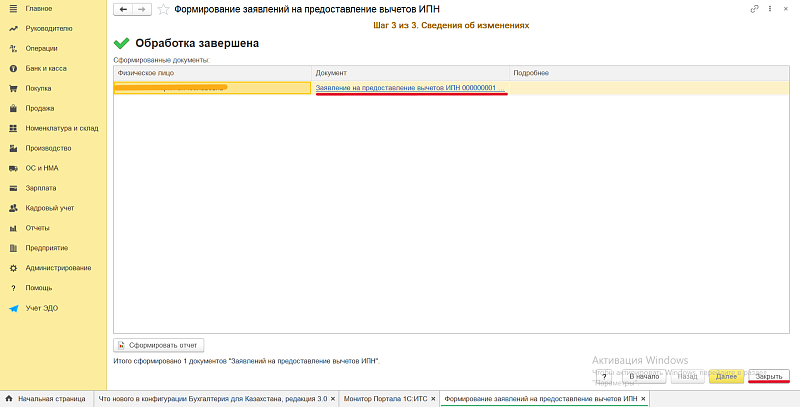This screenshot has height=407, width=800.
Task: Copy link using the chain icon
Action: (753, 9)
